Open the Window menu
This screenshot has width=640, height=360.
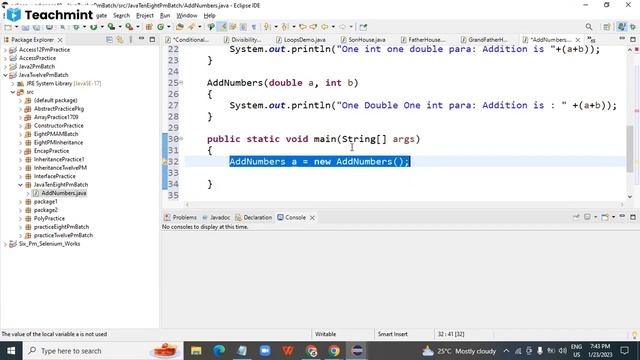click(187, 16)
